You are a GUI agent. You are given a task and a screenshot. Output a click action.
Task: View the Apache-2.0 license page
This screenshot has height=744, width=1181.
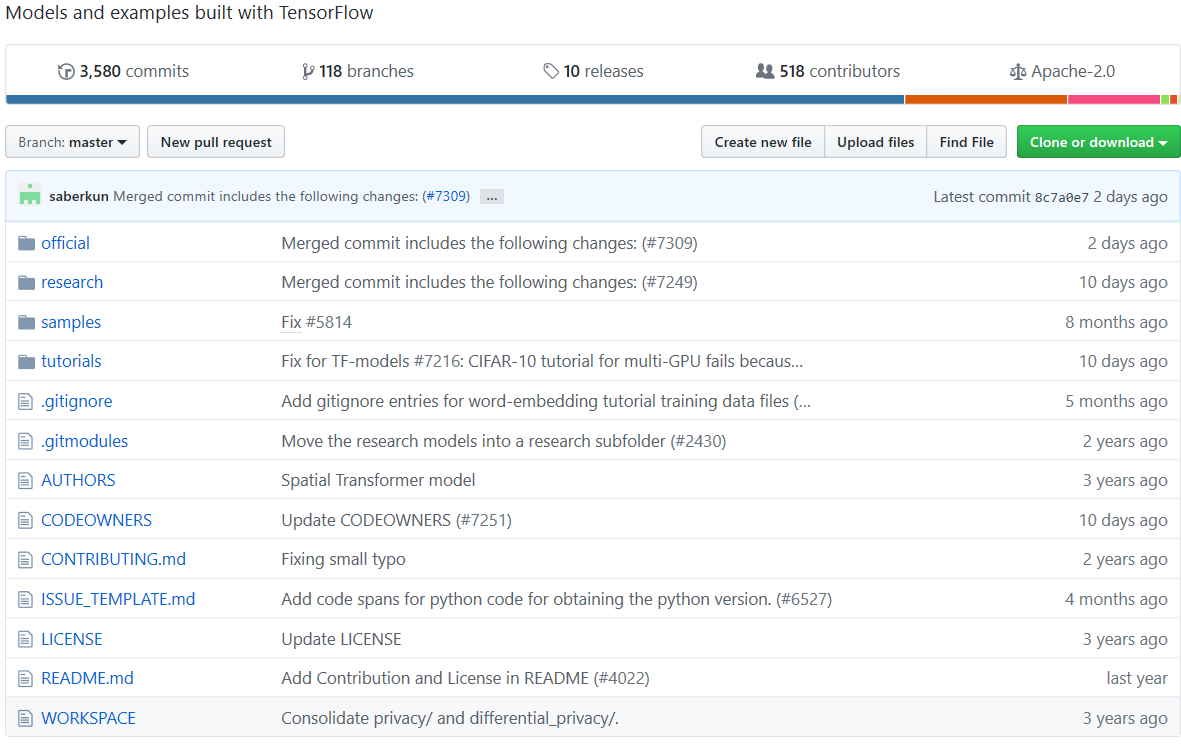1063,72
